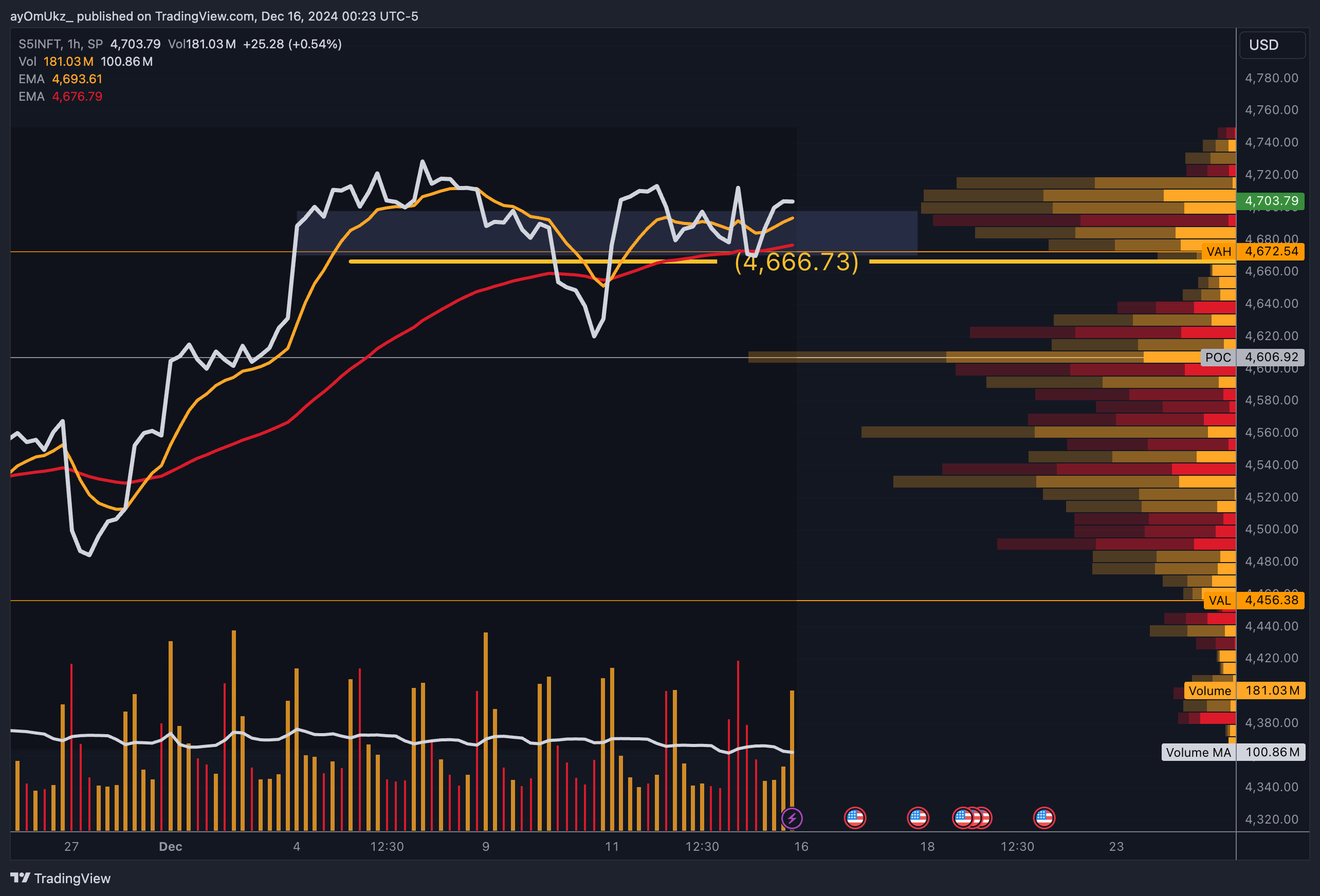Click the VAL label on the price axis
Screen dimensions: 1320x896
pyautogui.click(x=1219, y=600)
